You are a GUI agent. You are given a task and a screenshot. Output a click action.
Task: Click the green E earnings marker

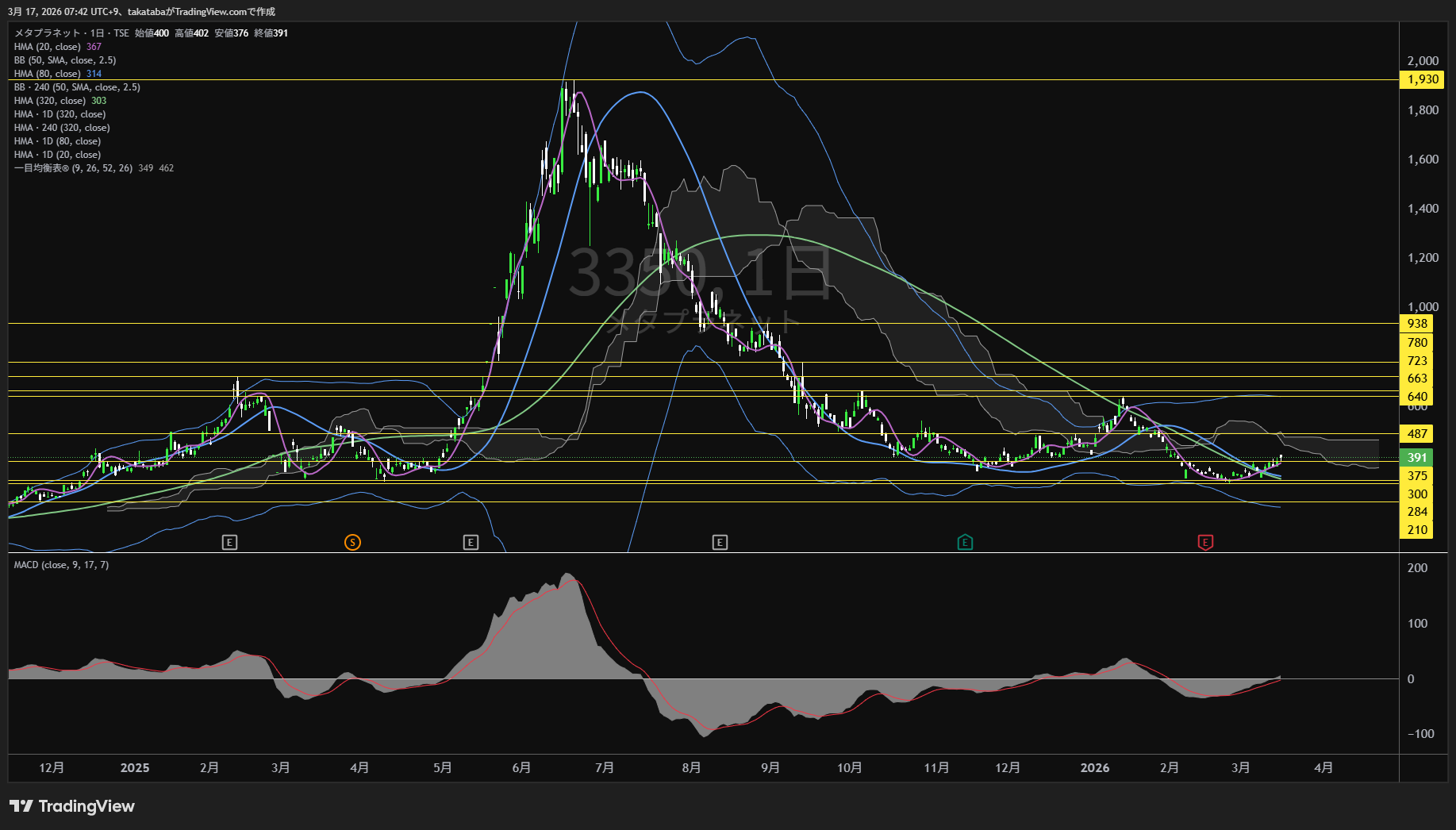point(965,542)
